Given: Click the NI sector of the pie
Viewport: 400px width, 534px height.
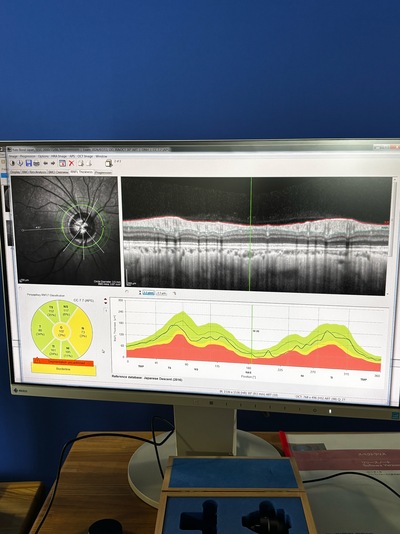Looking at the screenshot, I should [68, 349].
